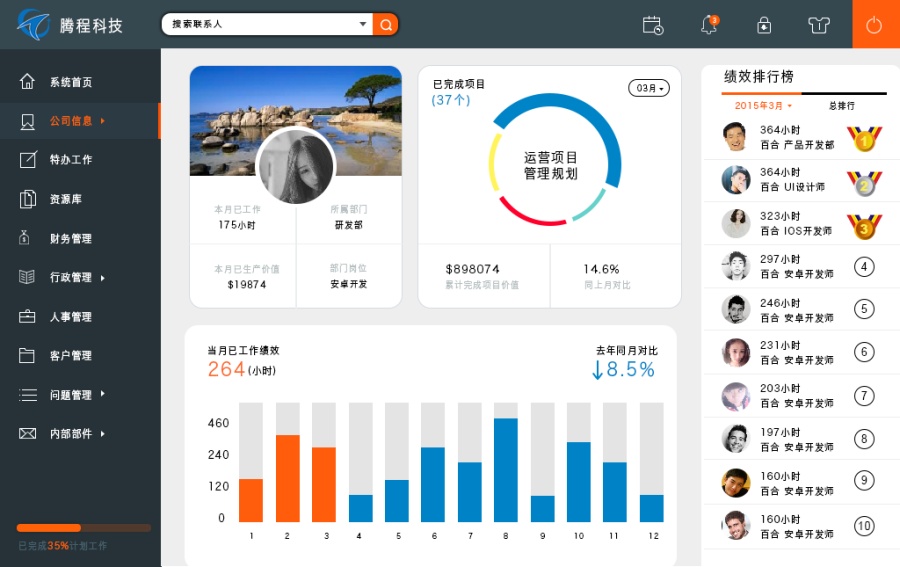
Task: Click the (37个) completed projects count
Action: click(451, 100)
